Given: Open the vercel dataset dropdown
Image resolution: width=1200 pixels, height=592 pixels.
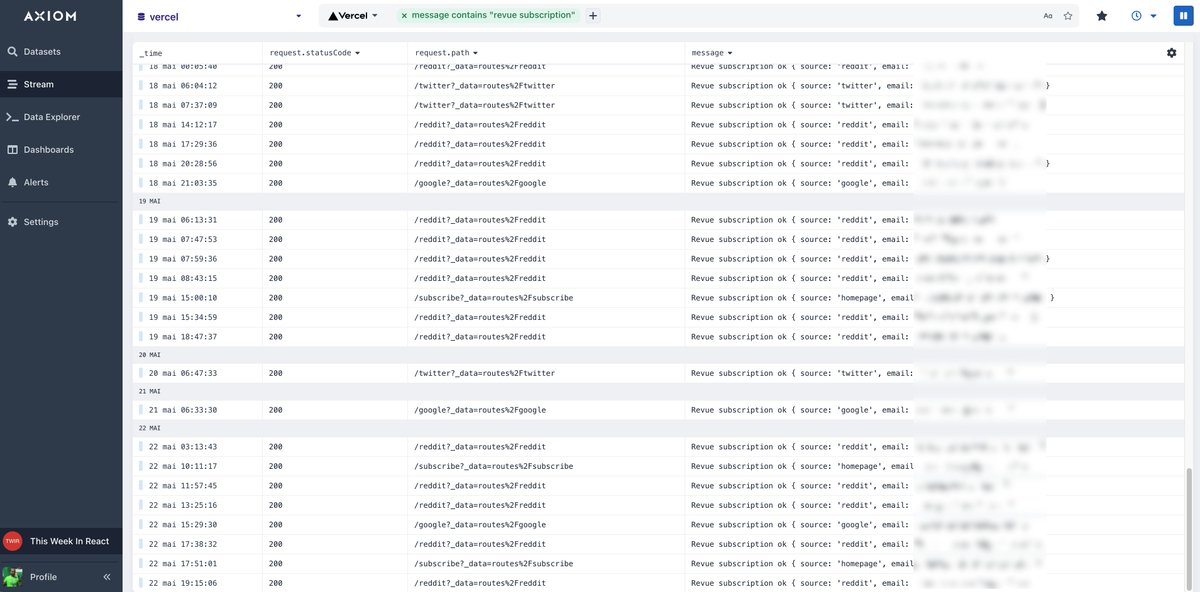Looking at the screenshot, I should (x=298, y=16).
